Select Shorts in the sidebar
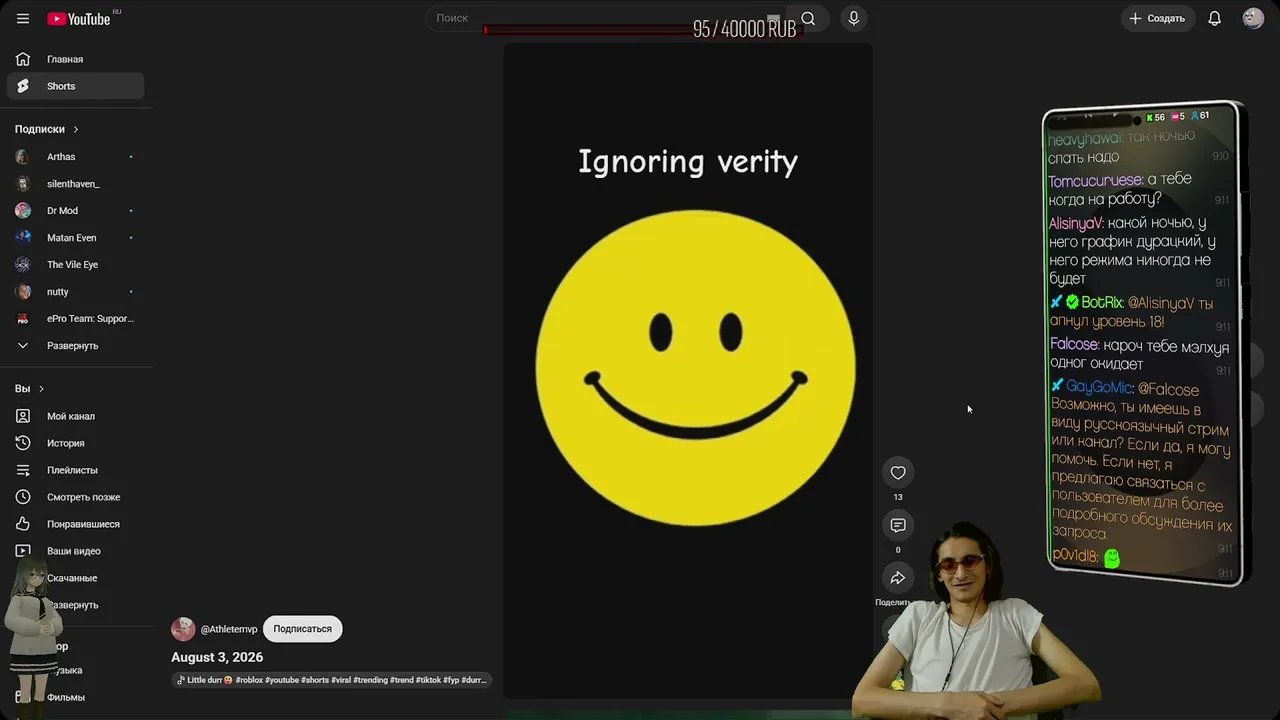This screenshot has width=1280, height=720. (75, 86)
